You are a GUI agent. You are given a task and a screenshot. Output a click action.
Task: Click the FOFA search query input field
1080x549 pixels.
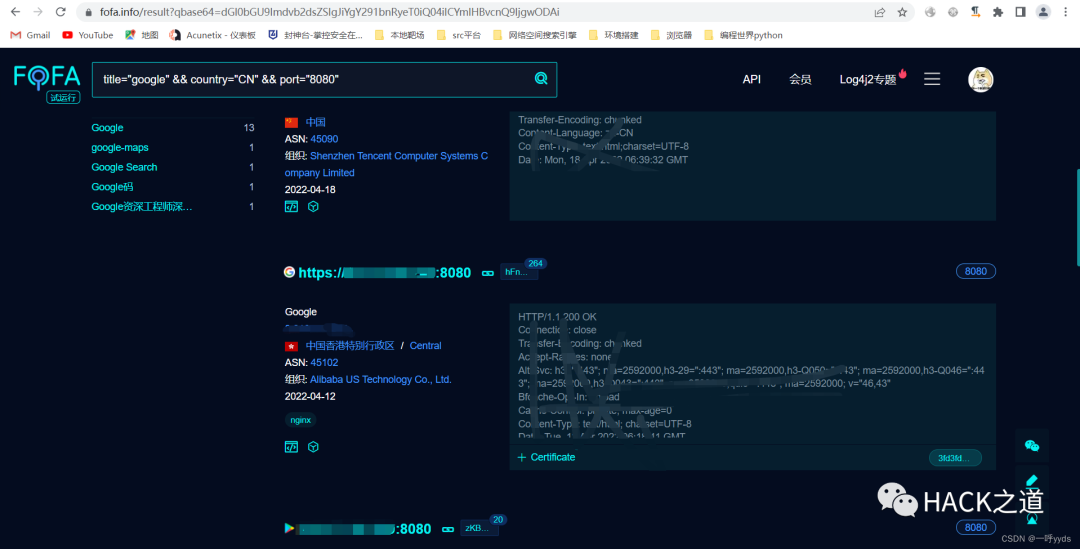(310, 79)
